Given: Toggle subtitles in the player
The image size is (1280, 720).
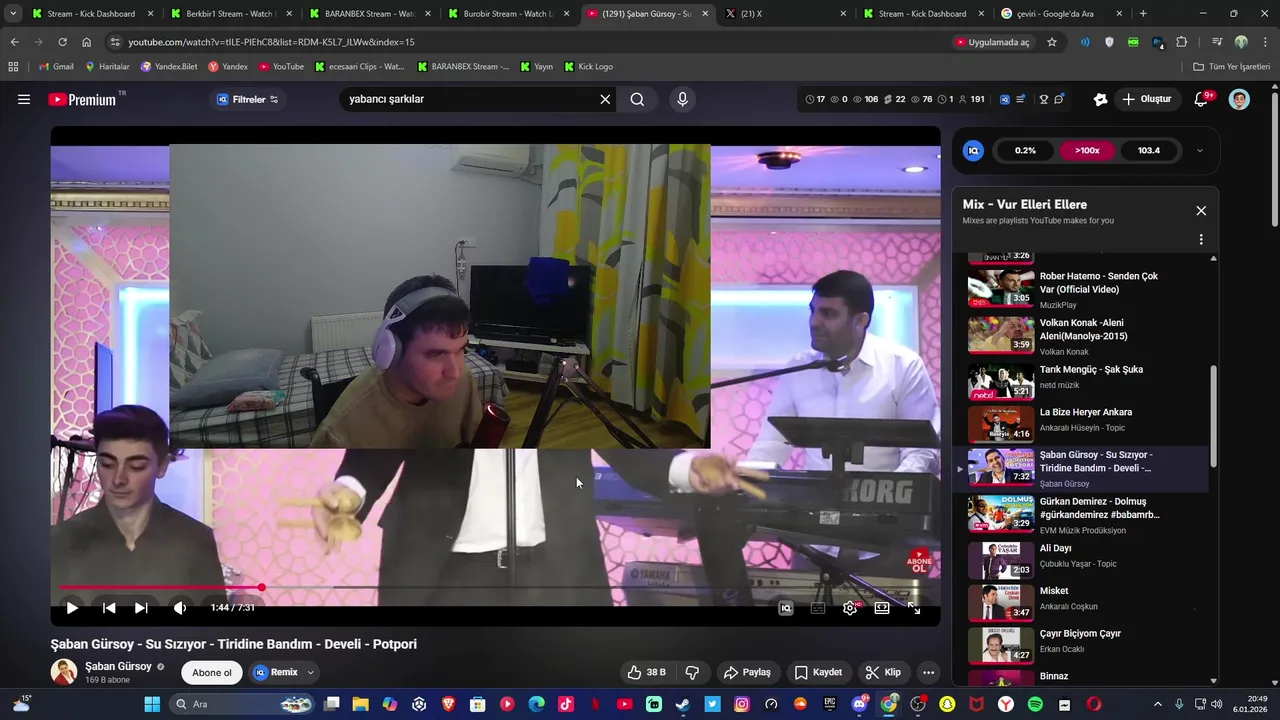Looking at the screenshot, I should 818,607.
